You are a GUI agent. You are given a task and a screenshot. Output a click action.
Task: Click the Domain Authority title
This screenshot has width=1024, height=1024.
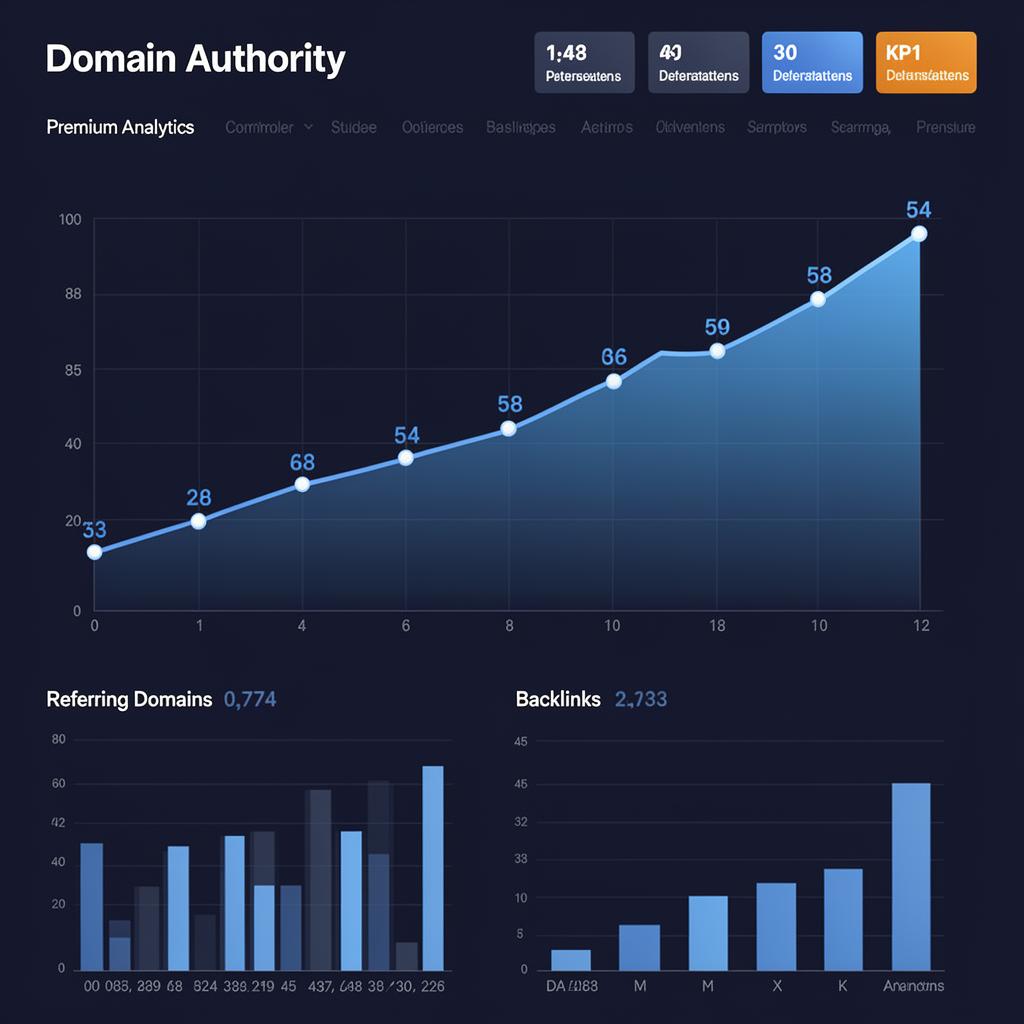pos(195,59)
